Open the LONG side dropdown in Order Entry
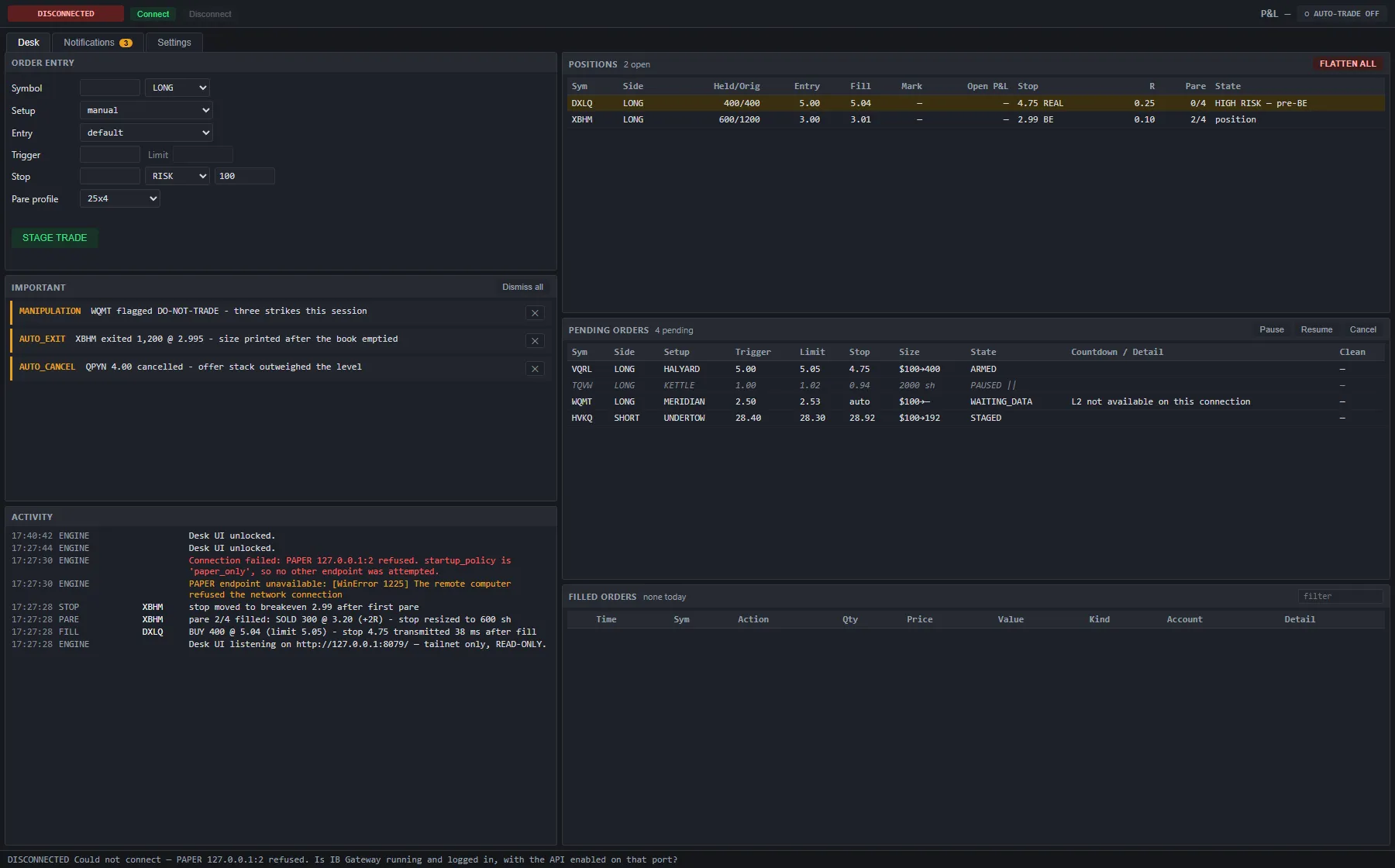 point(177,88)
